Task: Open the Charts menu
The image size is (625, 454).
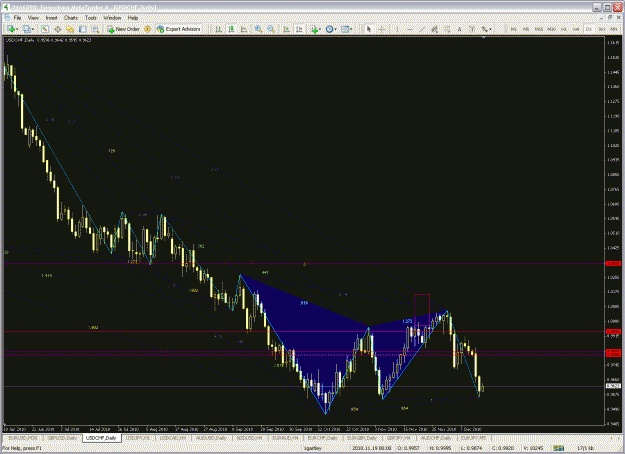Action: pos(71,18)
